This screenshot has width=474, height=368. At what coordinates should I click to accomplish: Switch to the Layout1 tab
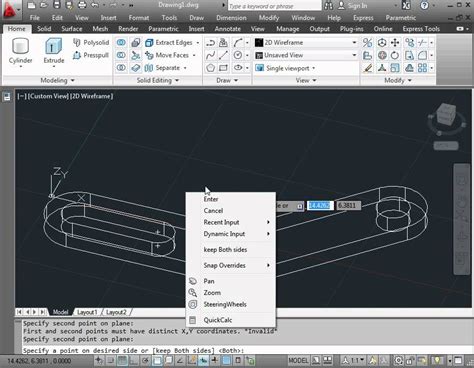pyautogui.click(x=87, y=312)
